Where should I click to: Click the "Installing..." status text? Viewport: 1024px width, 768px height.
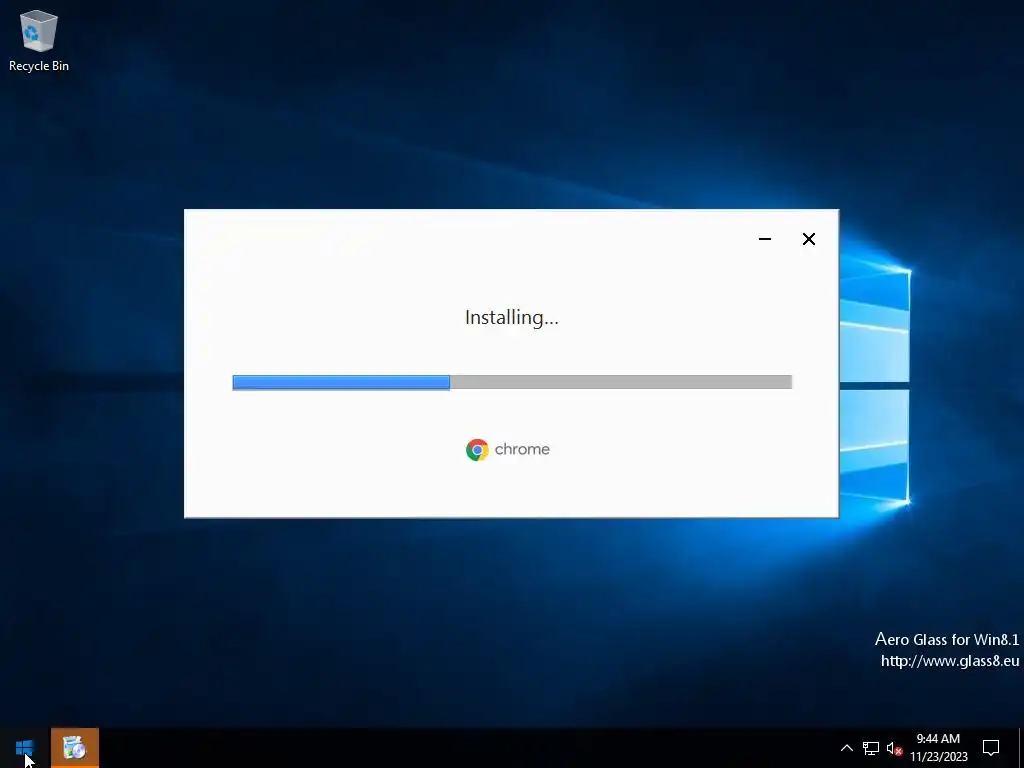(x=512, y=317)
